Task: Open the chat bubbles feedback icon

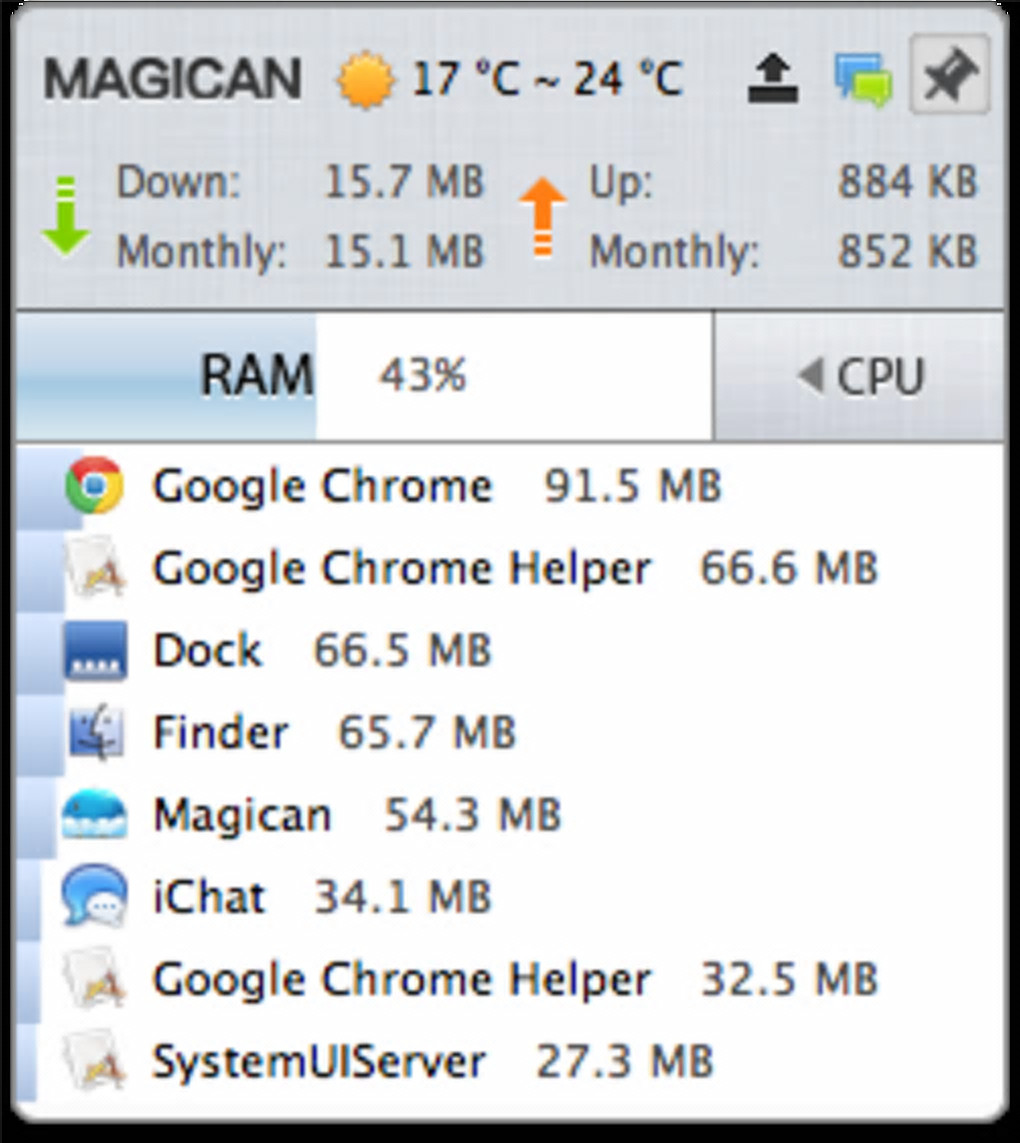Action: click(862, 79)
